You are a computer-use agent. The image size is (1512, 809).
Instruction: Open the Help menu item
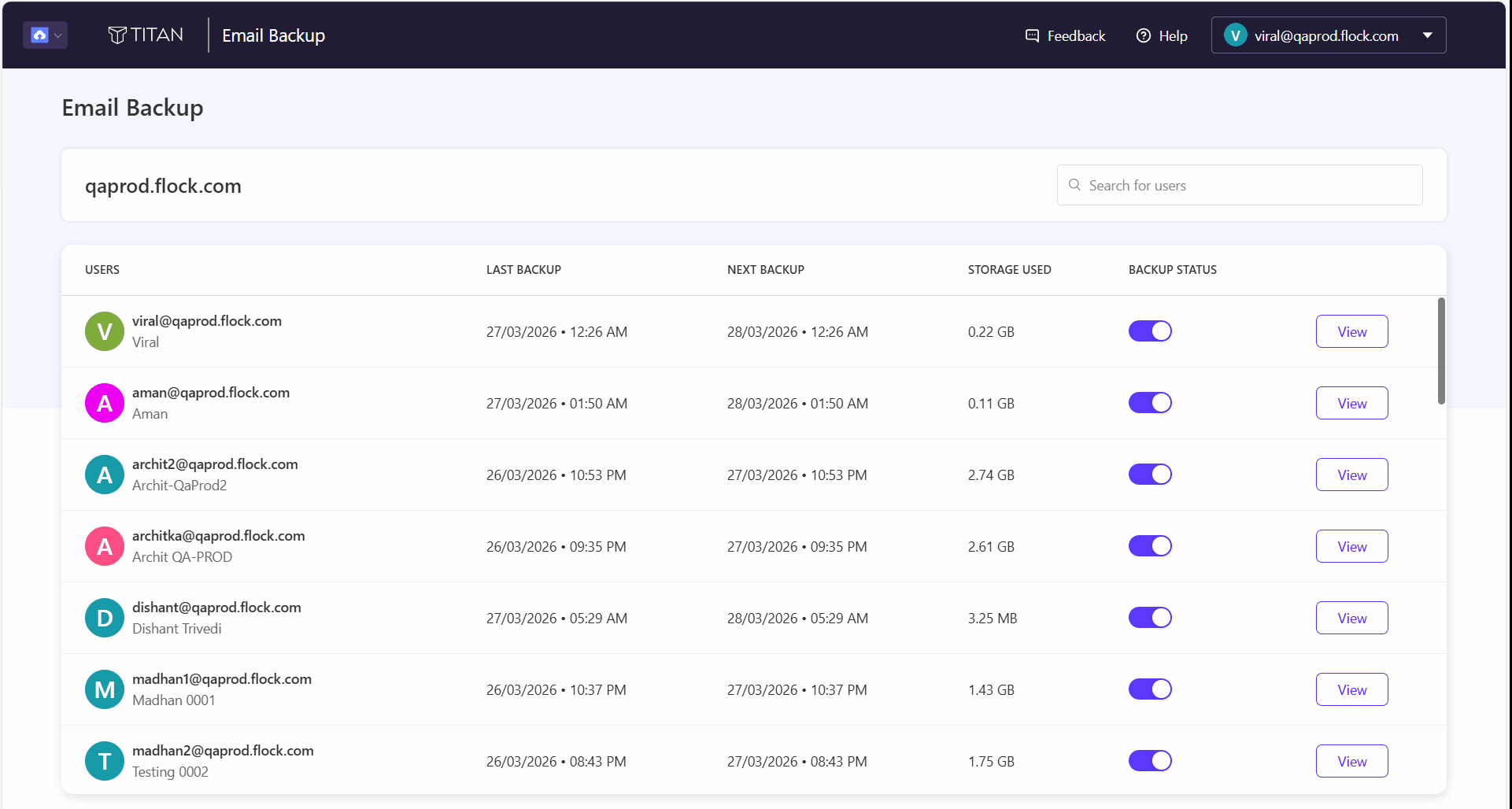click(1162, 35)
